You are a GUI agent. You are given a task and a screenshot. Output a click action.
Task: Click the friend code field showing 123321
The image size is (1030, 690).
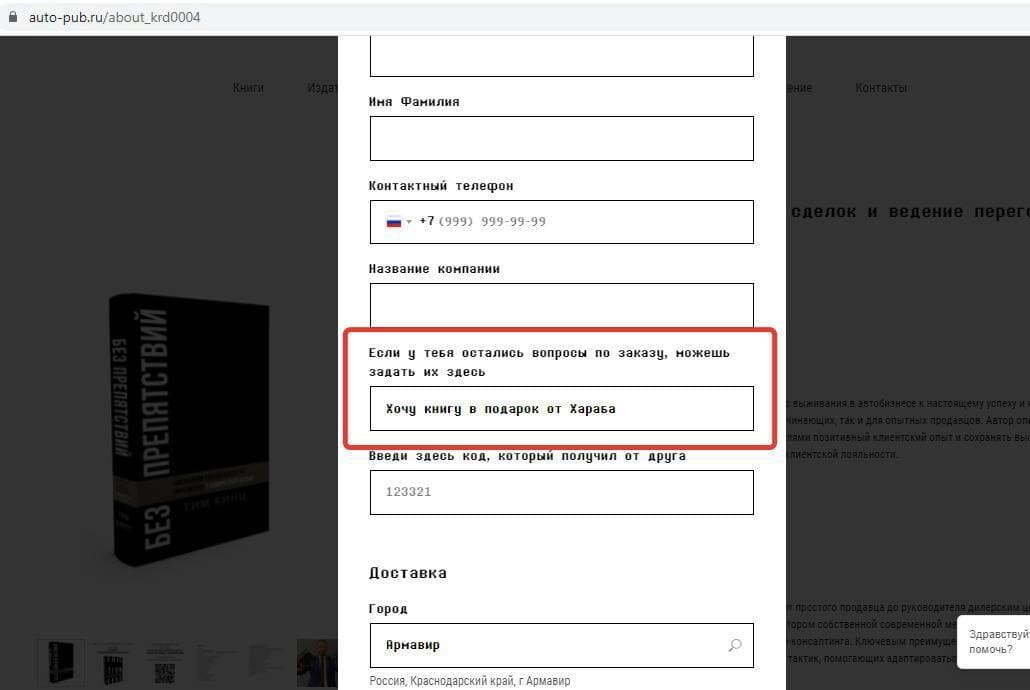[562, 492]
